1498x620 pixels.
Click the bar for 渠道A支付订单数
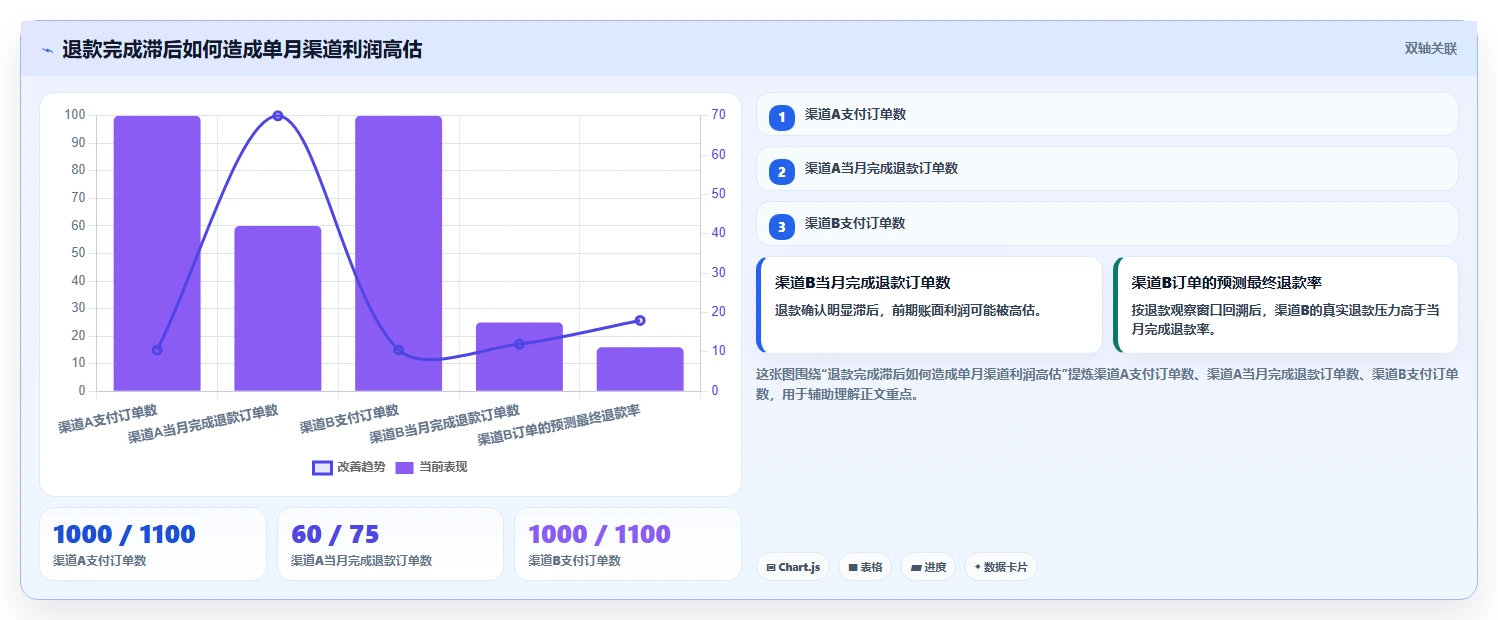click(157, 253)
